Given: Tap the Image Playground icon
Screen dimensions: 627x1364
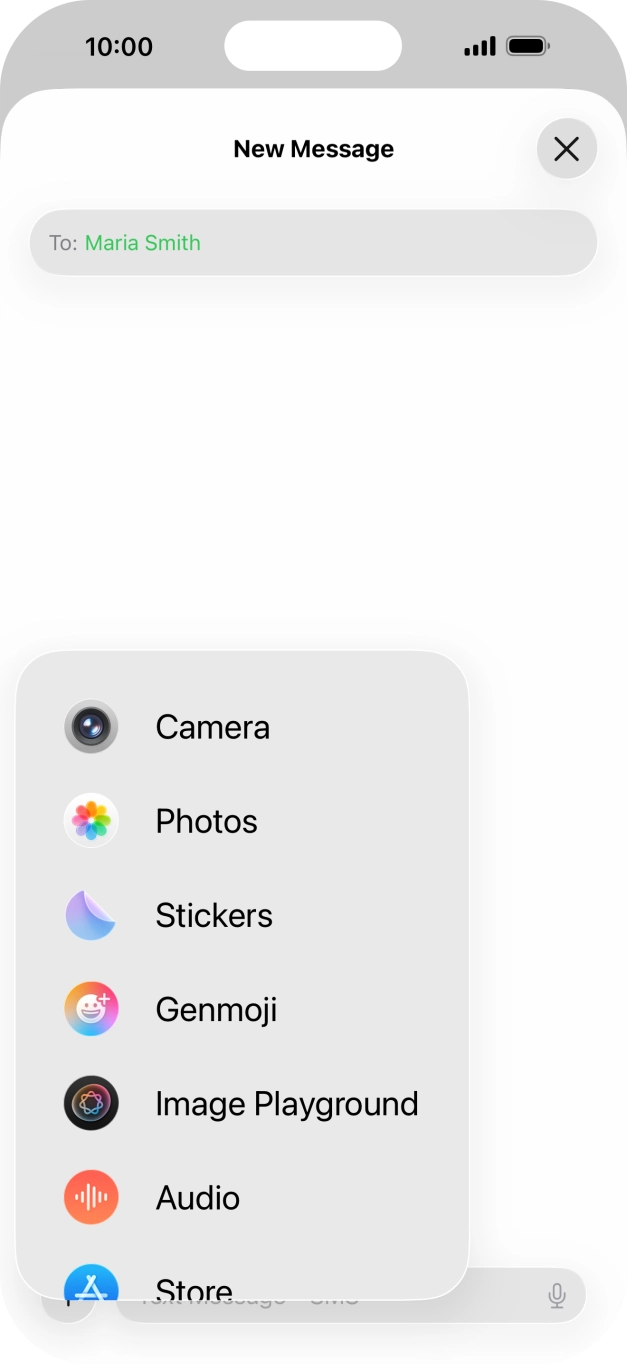Looking at the screenshot, I should click(x=91, y=1104).
